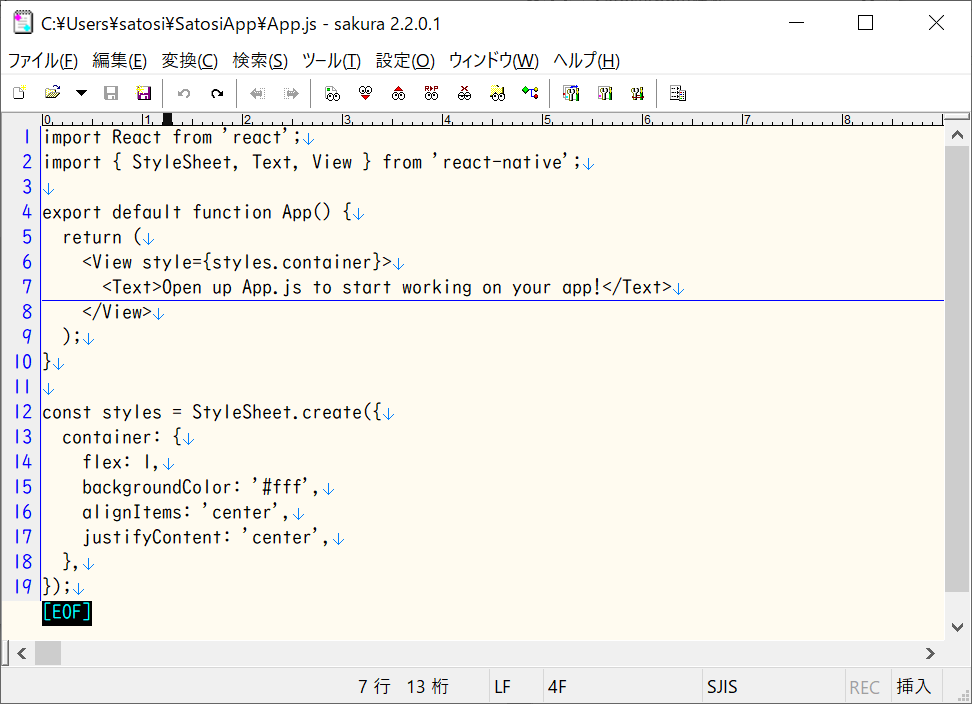972x704 pixels.
Task: Click line number 19 in gutter
Action: coord(23,586)
